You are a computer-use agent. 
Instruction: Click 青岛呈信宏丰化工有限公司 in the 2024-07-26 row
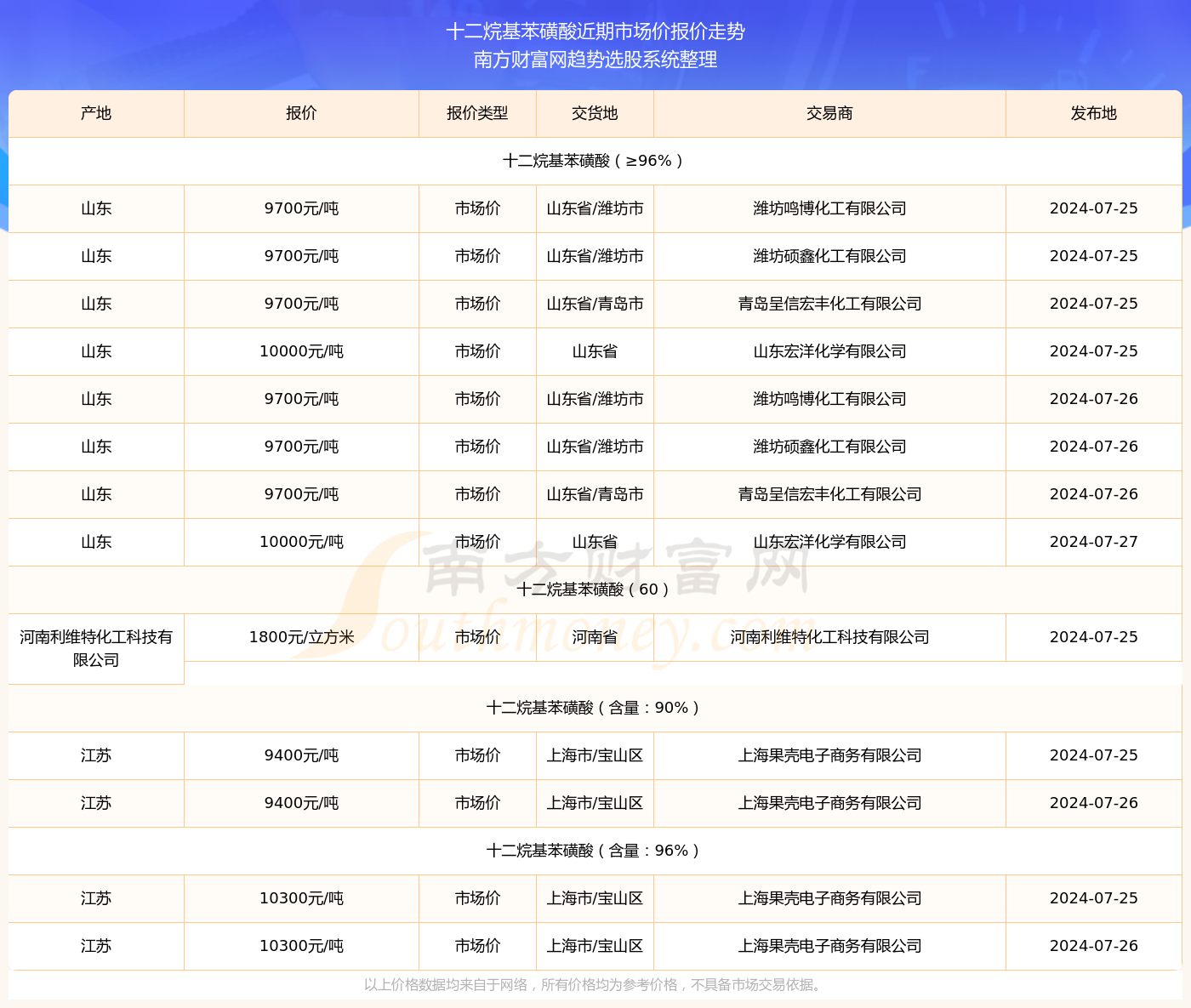[x=829, y=494]
